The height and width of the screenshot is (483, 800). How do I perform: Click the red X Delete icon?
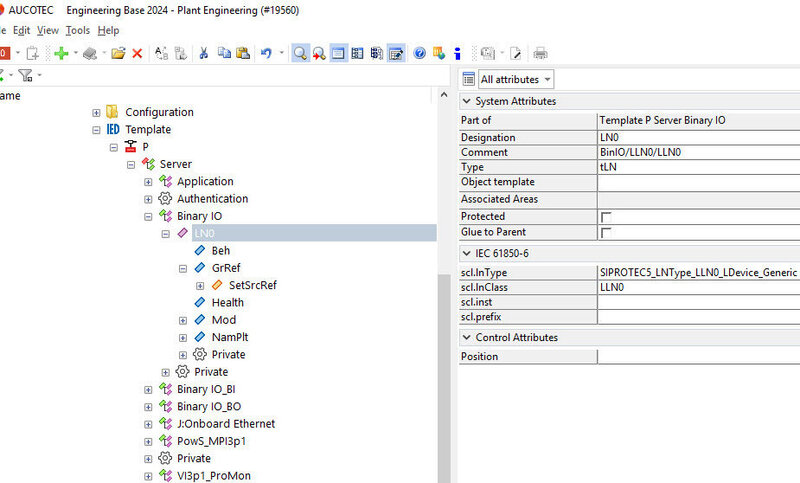[137, 53]
